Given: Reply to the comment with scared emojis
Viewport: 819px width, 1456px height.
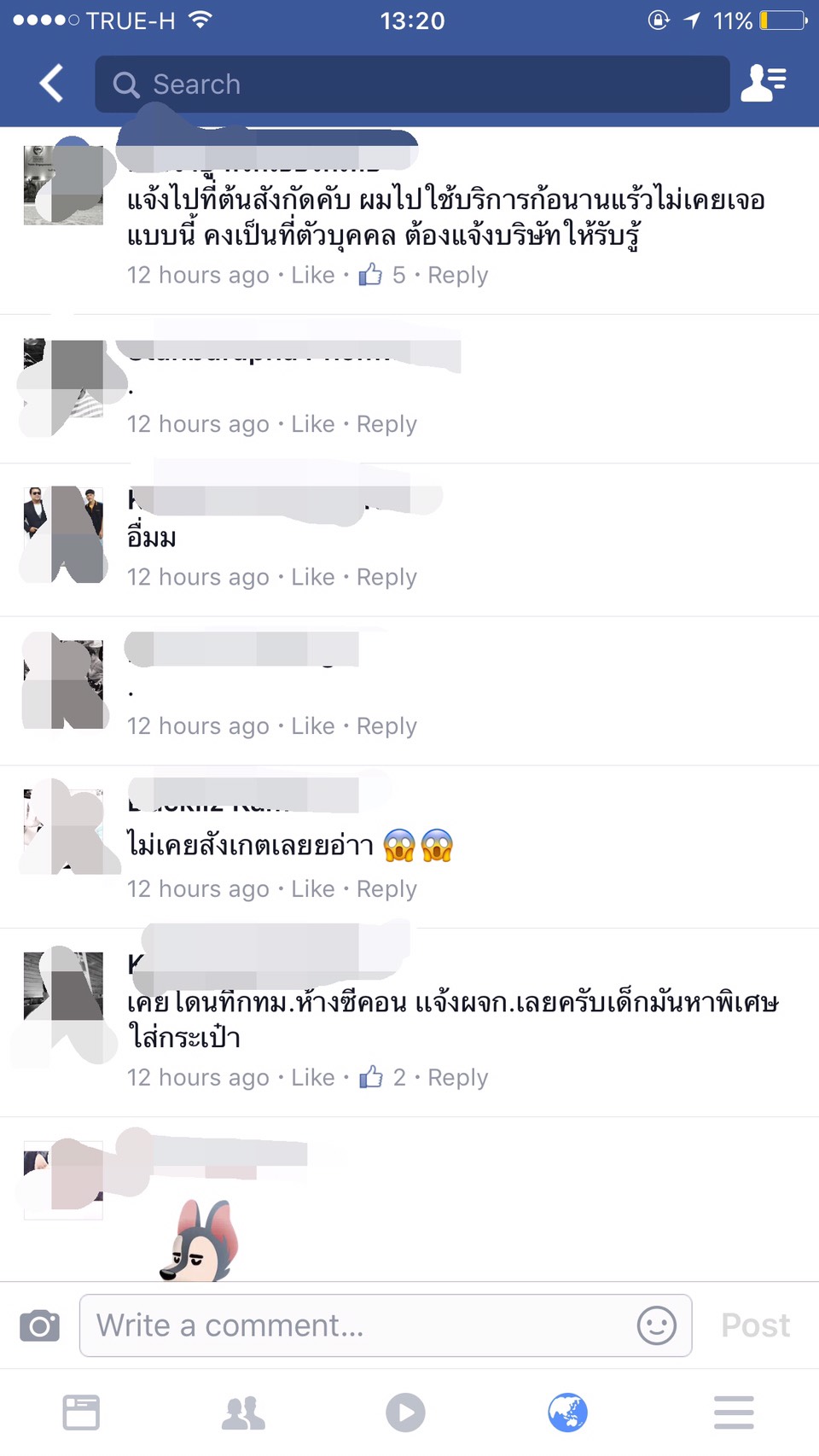Looking at the screenshot, I should 386,889.
